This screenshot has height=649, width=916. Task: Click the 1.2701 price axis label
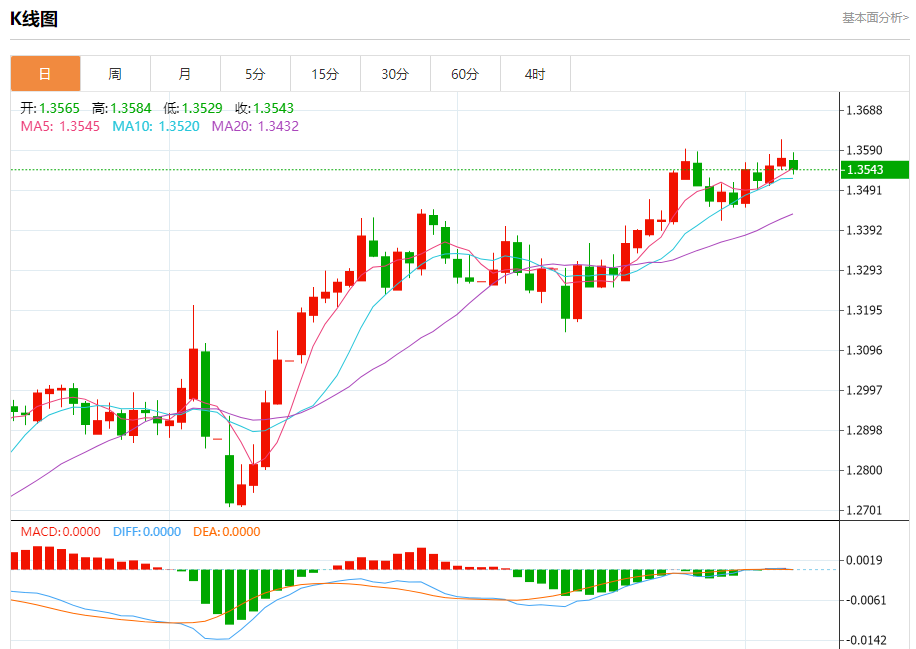pos(864,510)
